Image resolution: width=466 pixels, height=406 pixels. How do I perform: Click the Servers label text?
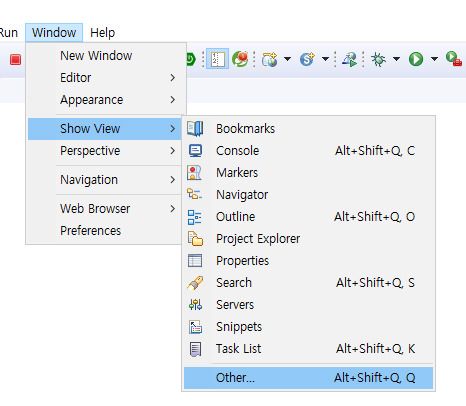pos(235,305)
